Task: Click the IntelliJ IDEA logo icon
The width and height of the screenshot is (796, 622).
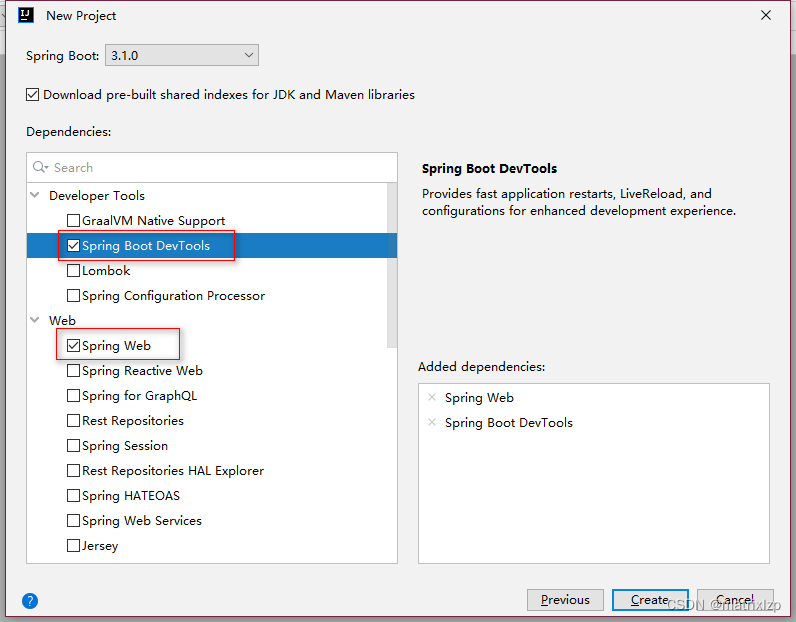Action: pos(26,15)
